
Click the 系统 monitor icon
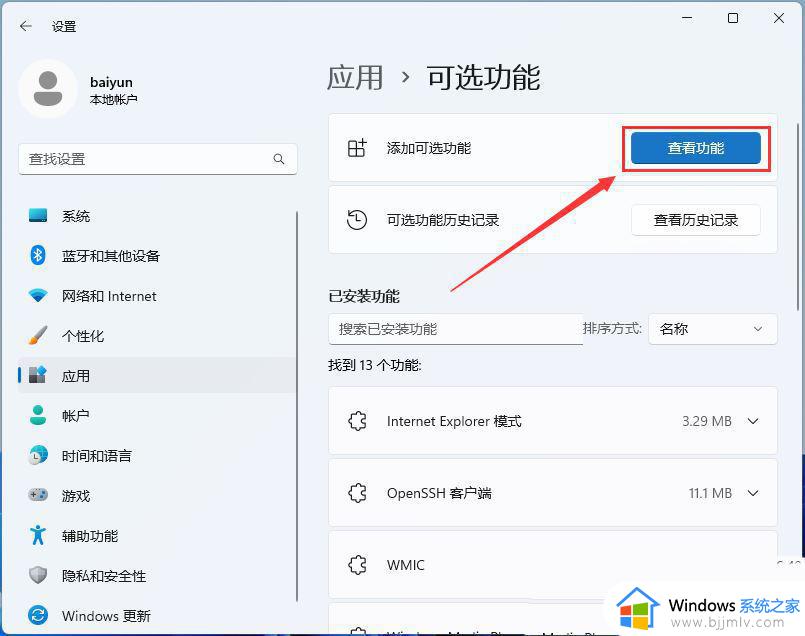coord(38,216)
